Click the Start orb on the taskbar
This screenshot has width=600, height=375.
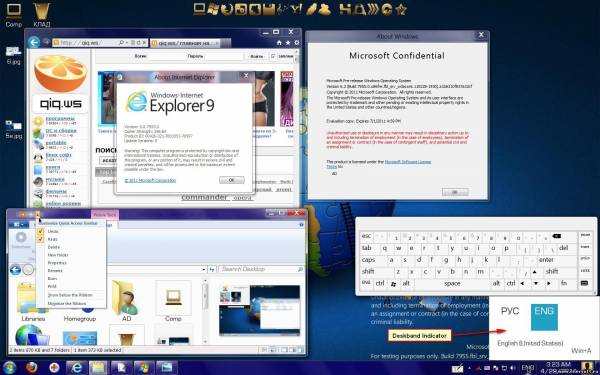(x=9, y=367)
